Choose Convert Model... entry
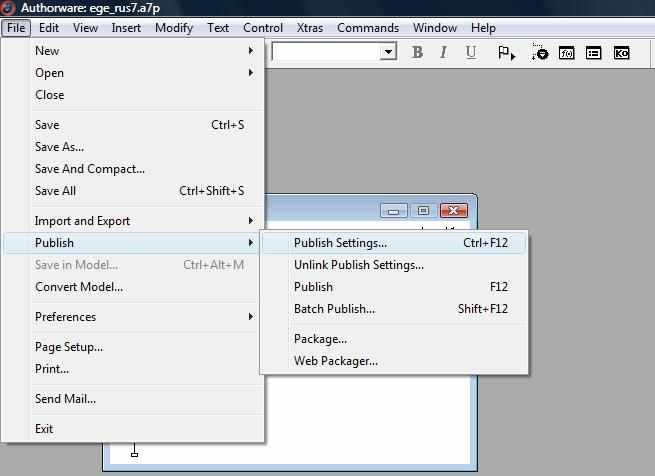 [x=144, y=287]
